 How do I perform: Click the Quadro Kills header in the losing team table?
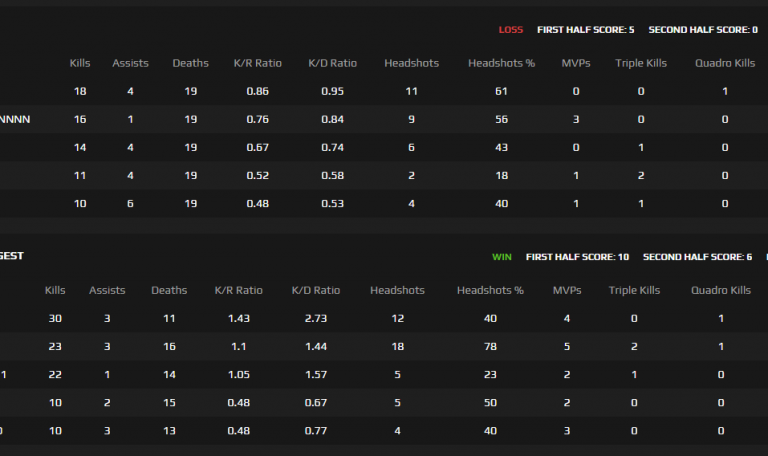click(x=725, y=63)
